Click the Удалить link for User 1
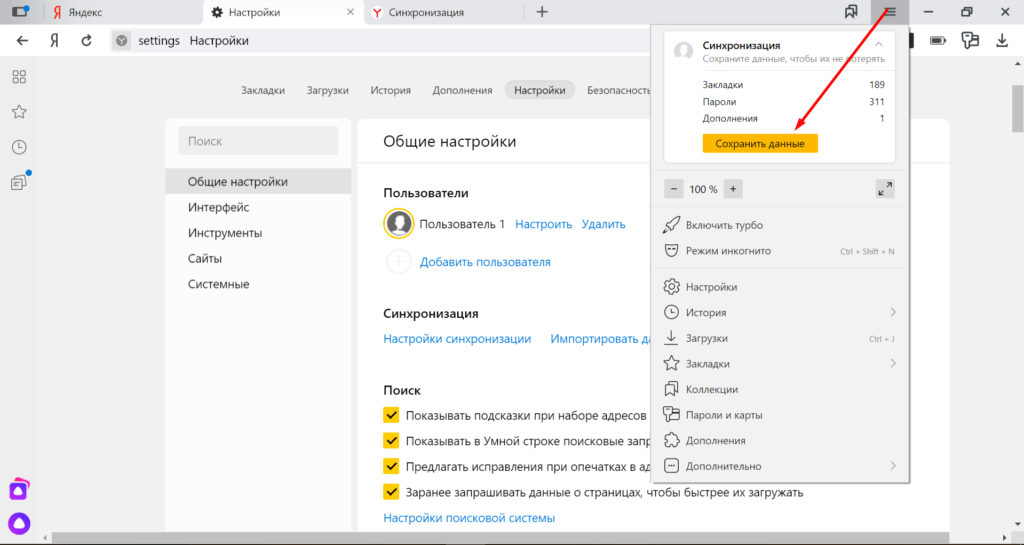This screenshot has width=1024, height=545. pyautogui.click(x=603, y=224)
